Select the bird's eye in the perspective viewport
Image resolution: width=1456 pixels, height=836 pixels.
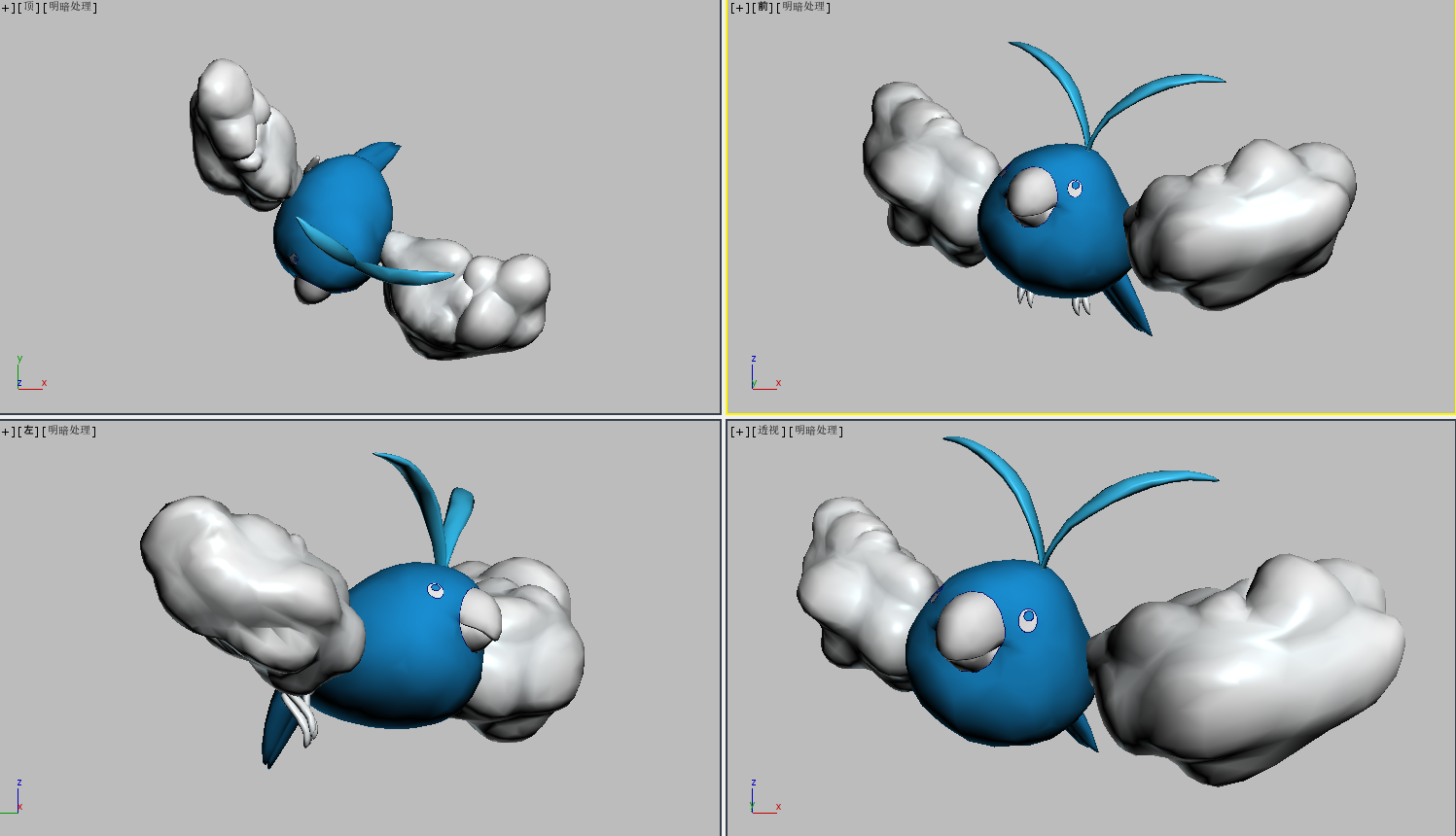point(1028,619)
